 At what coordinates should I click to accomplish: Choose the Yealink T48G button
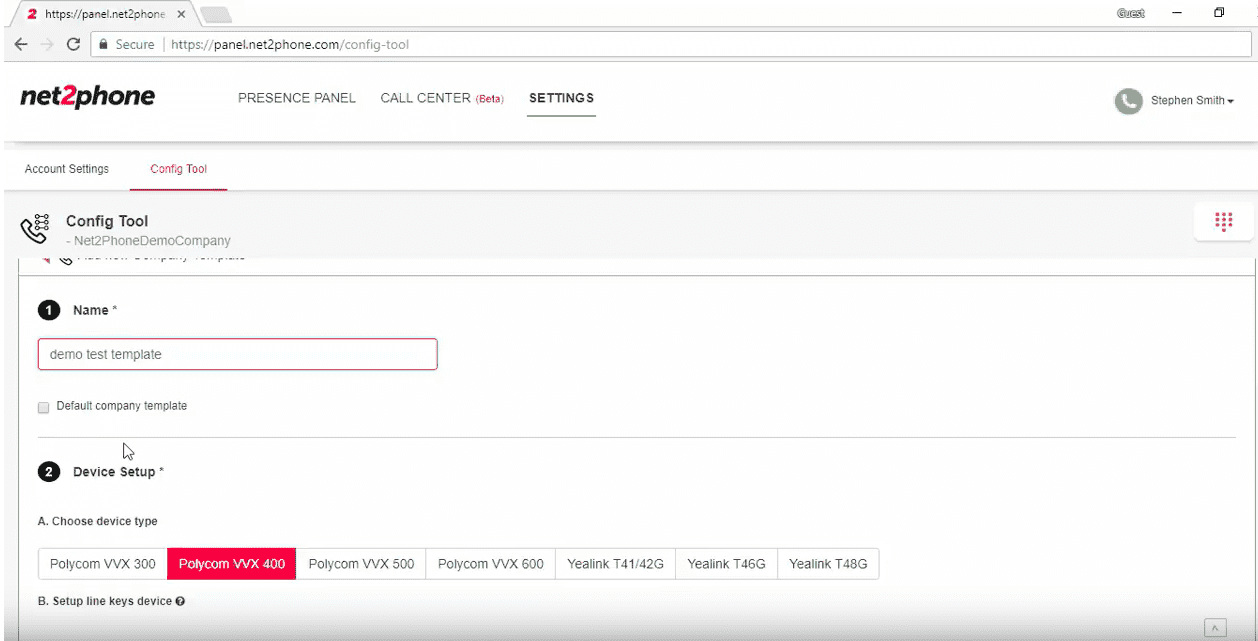827,564
